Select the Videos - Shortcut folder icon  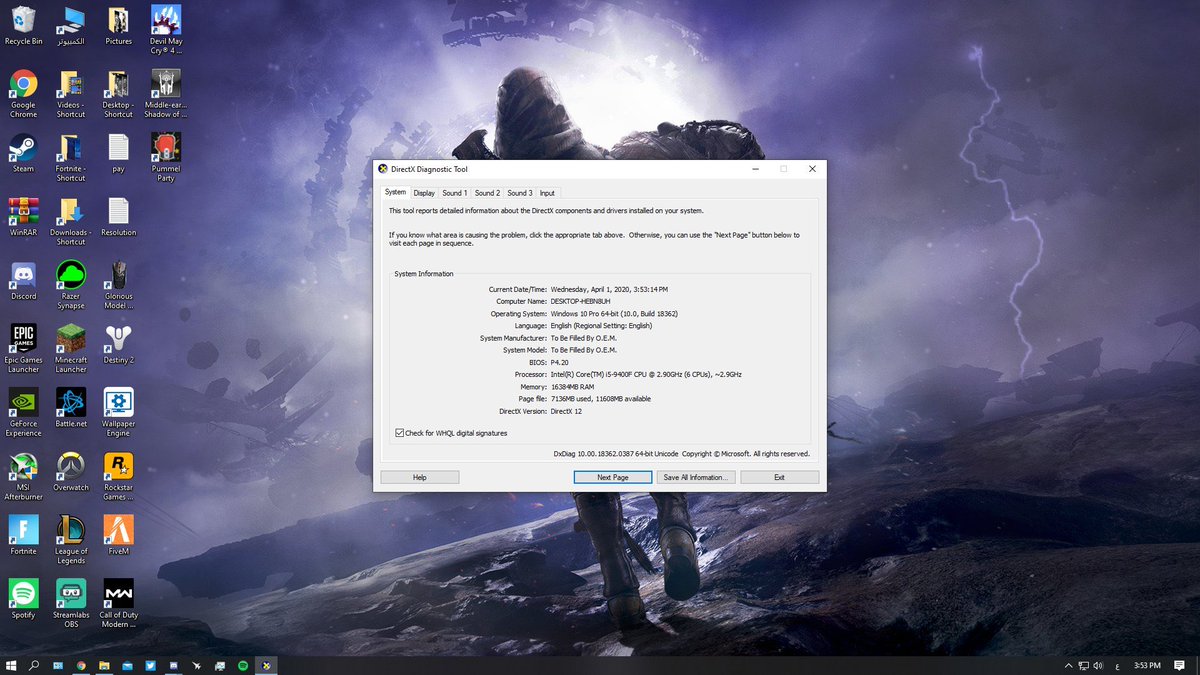coord(71,94)
